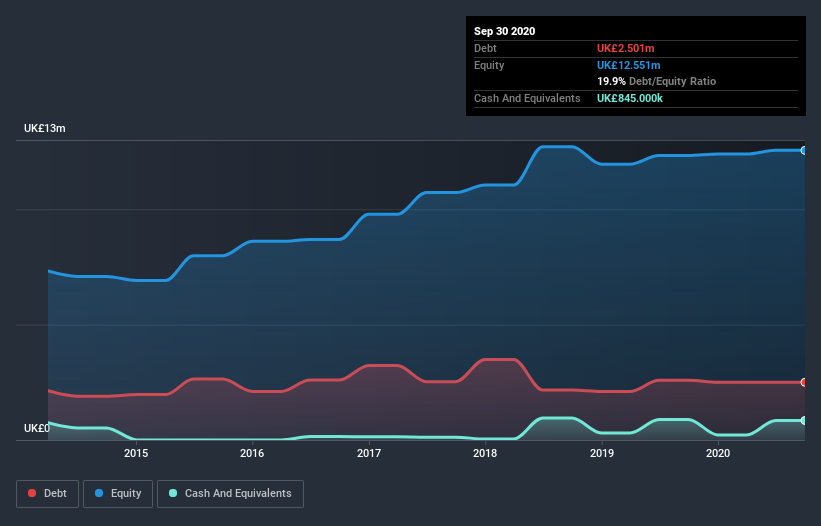Click the 2020 x-axis label

(718, 453)
